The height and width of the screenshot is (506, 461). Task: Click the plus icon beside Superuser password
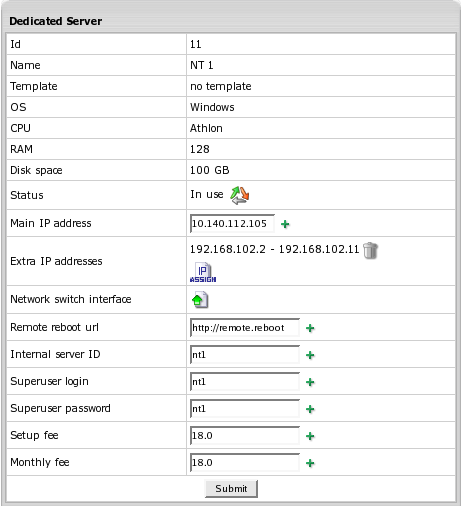click(x=310, y=409)
